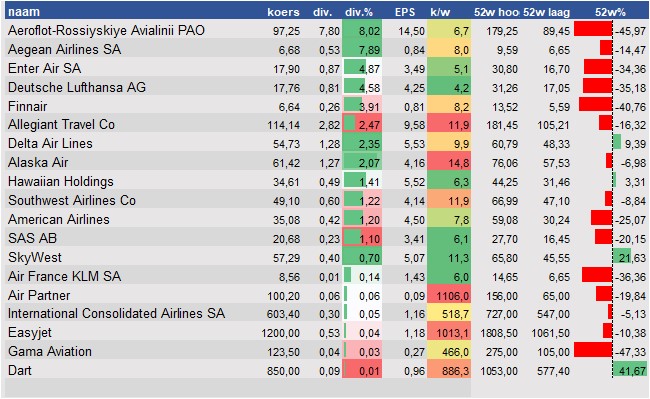This screenshot has width=650, height=399.
Task: Sort by the koers column header
Action: 284,12
